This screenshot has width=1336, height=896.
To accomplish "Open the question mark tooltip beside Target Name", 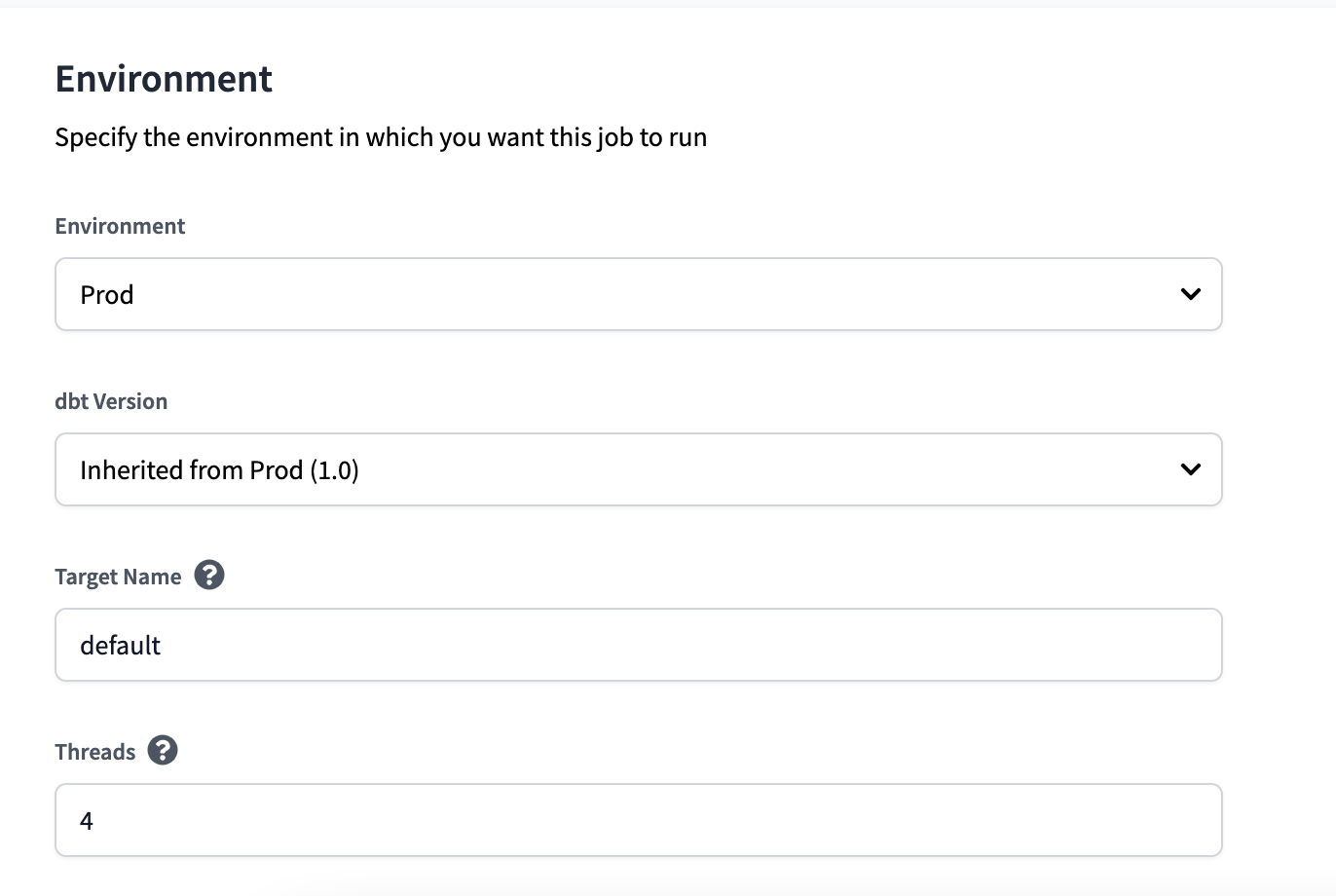I will (x=210, y=576).
